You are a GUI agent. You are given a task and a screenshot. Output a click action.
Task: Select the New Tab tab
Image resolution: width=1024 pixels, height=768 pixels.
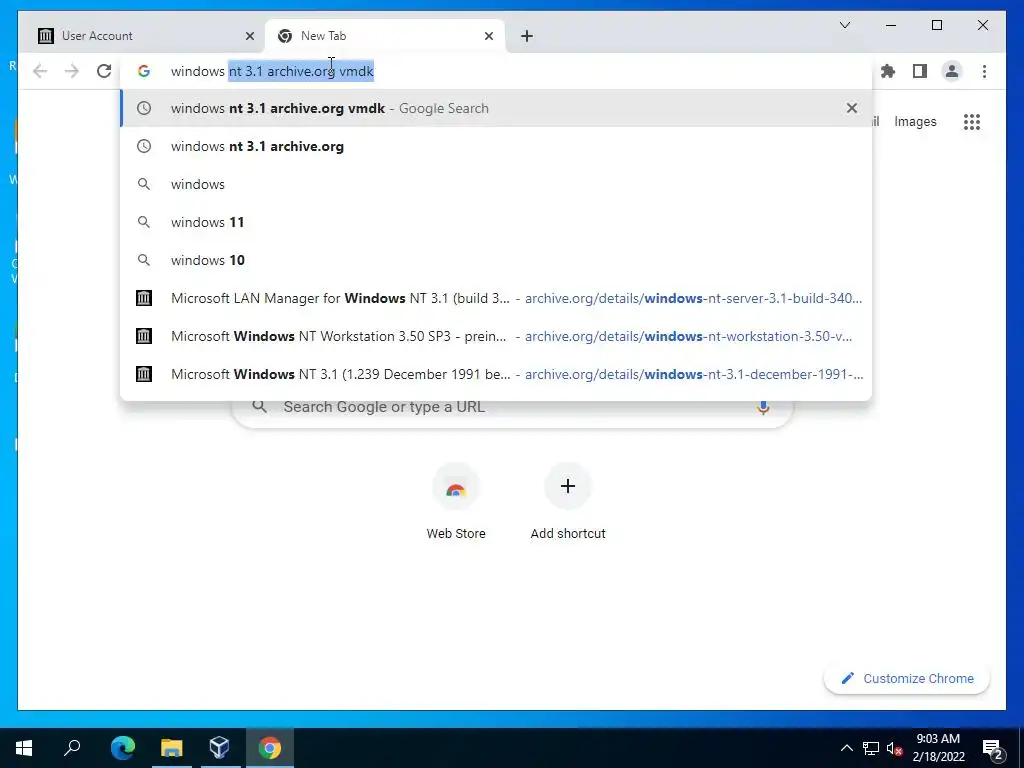click(x=385, y=36)
